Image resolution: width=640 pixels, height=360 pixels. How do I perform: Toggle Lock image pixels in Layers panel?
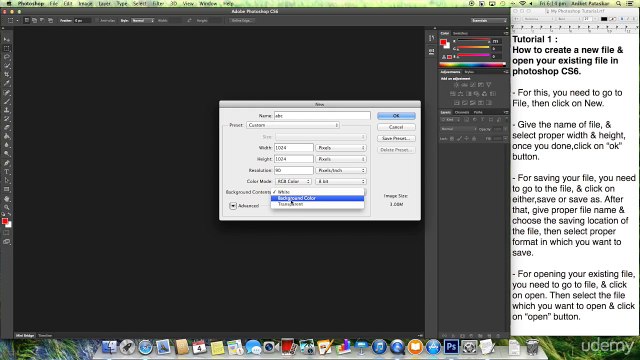(459, 139)
